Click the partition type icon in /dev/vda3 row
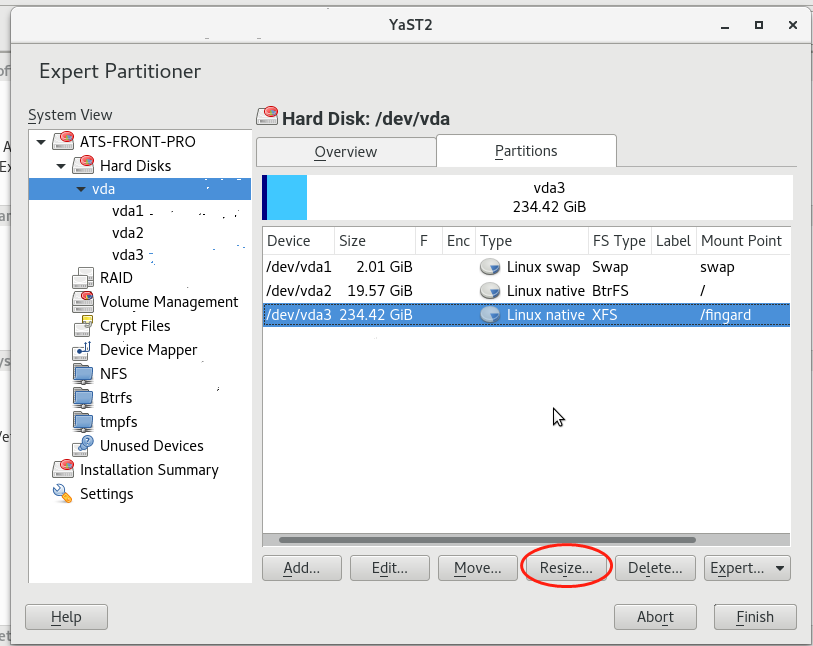This screenshot has width=813, height=646. tap(490, 315)
